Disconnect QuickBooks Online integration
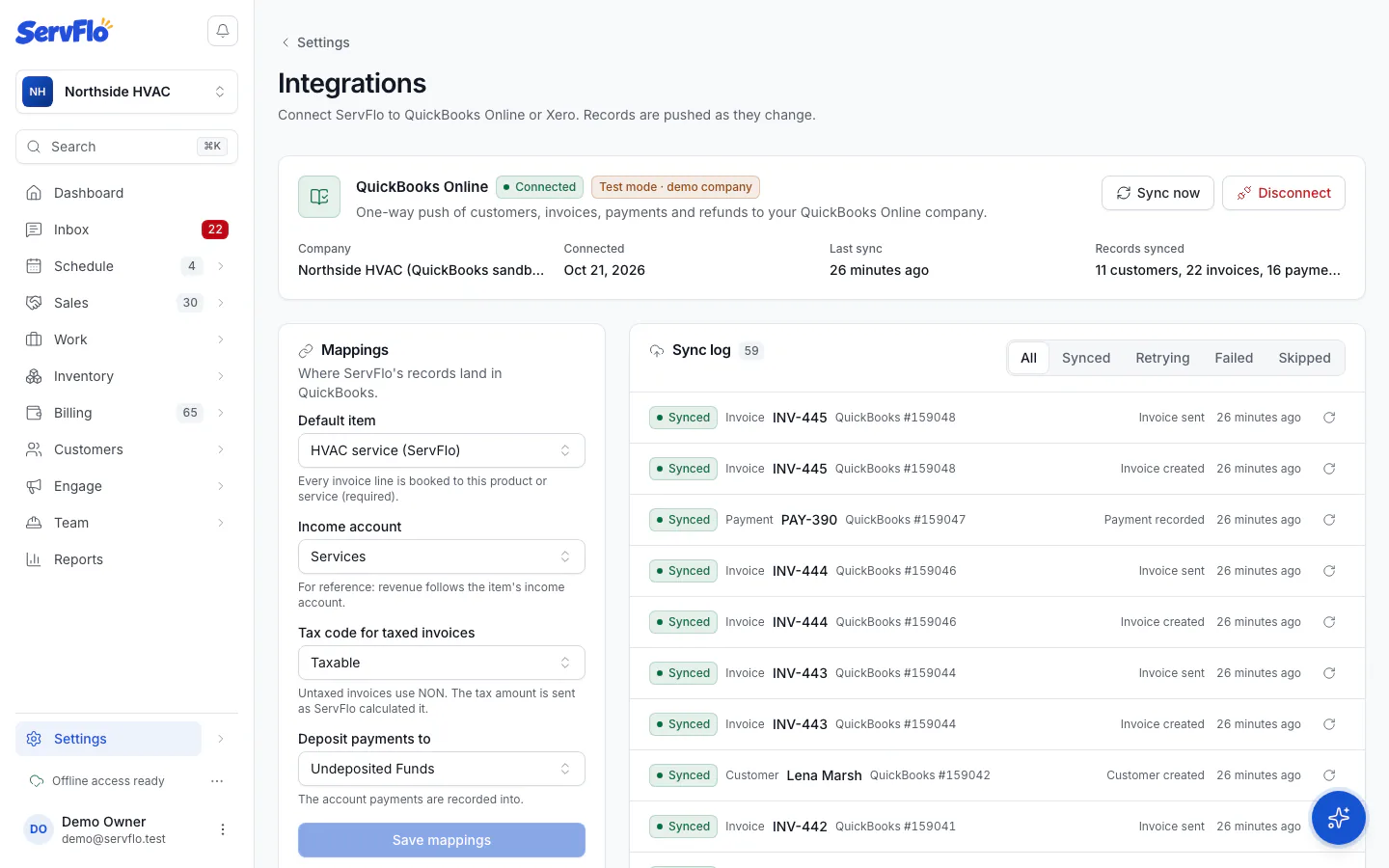The width and height of the screenshot is (1389, 868). 1284,193
